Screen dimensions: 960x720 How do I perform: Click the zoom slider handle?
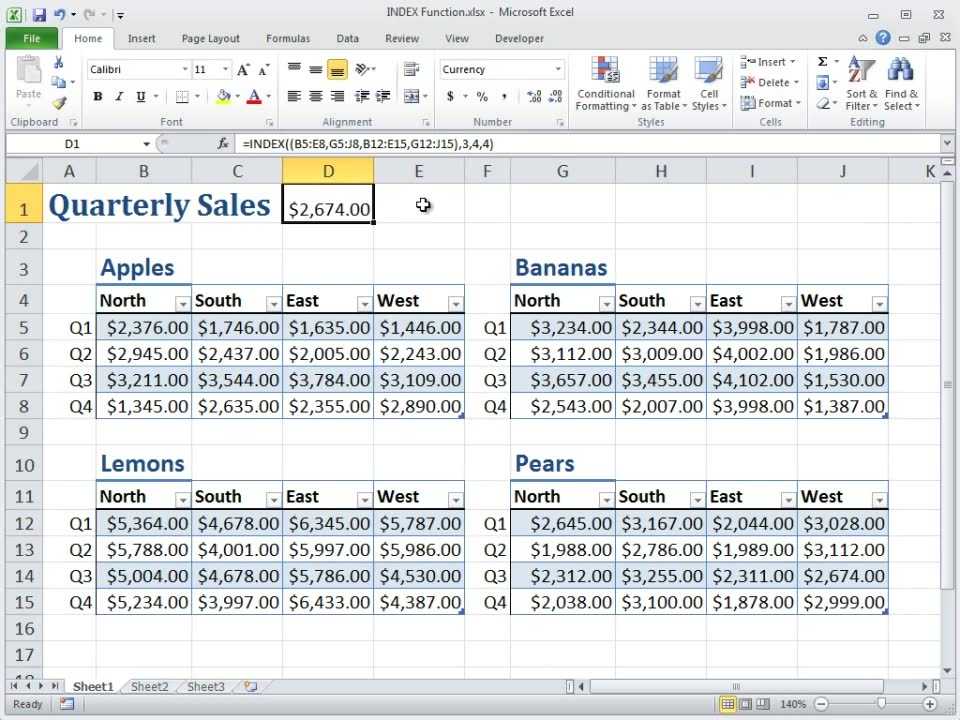click(881, 703)
